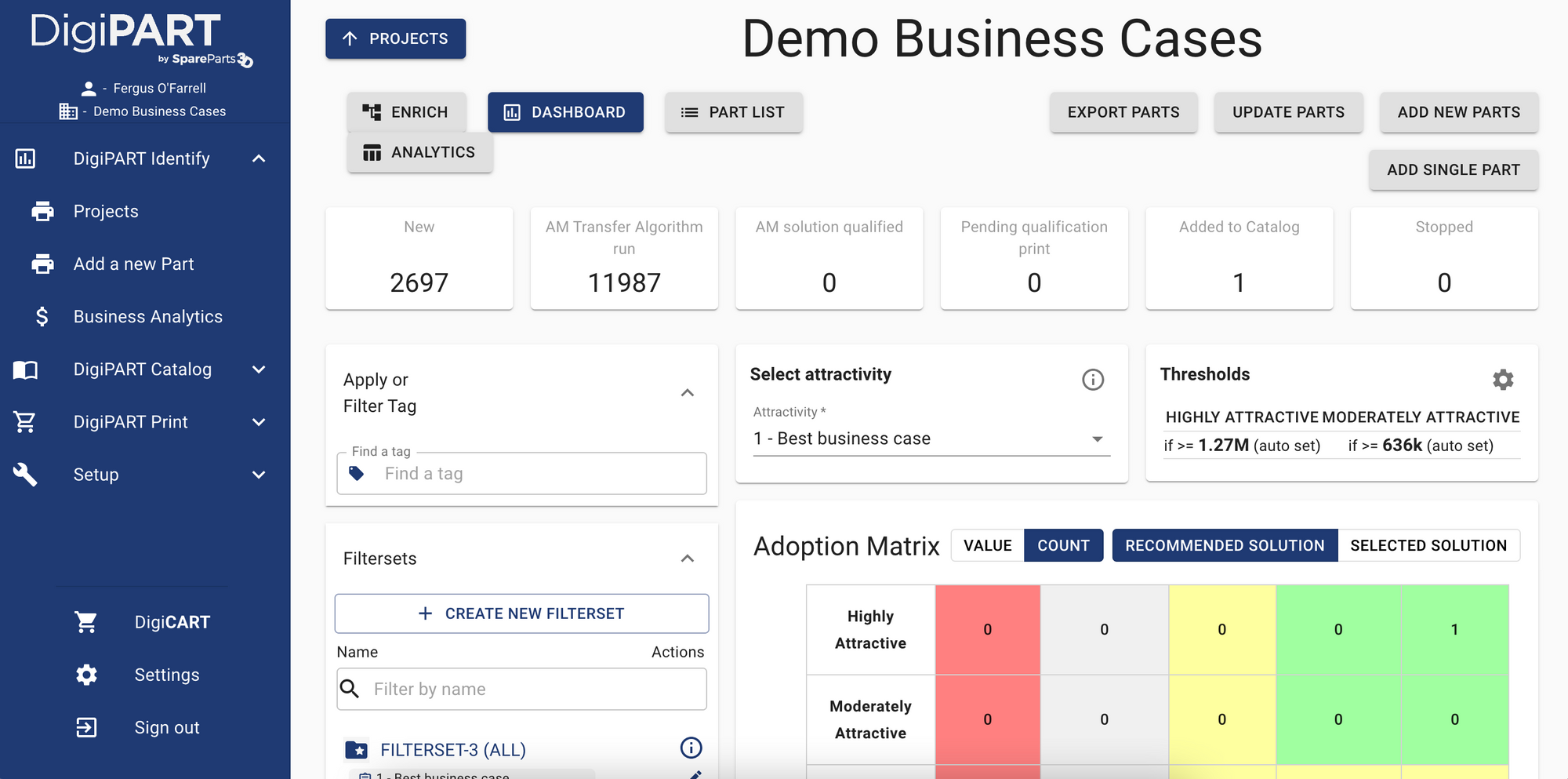Expand the DigiPART Catalog menu
1568x779 pixels.
coord(259,369)
